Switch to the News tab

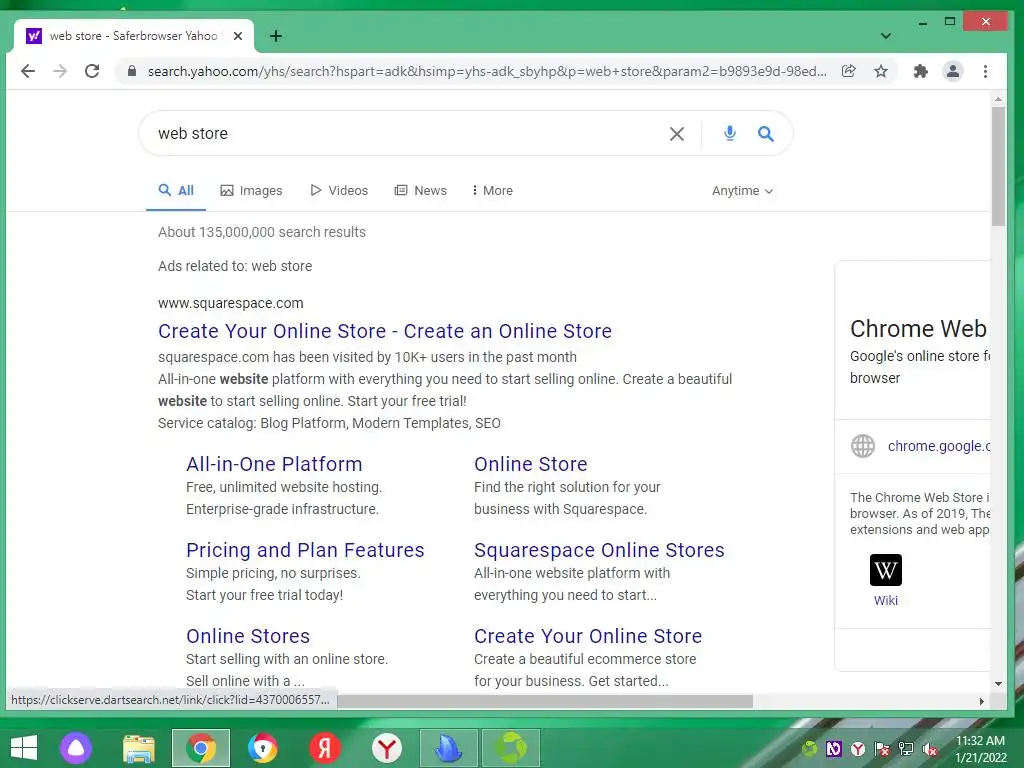pos(421,191)
